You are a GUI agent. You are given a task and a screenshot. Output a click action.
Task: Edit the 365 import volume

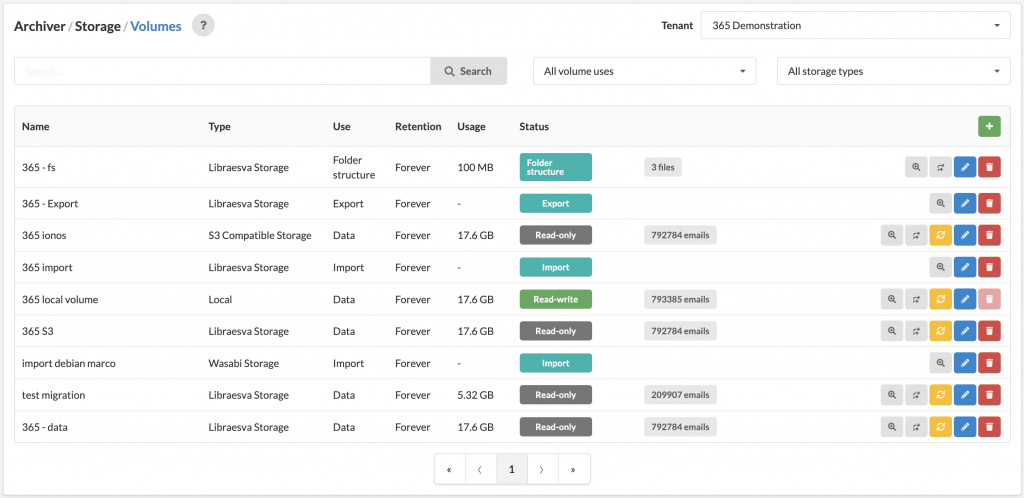[965, 267]
